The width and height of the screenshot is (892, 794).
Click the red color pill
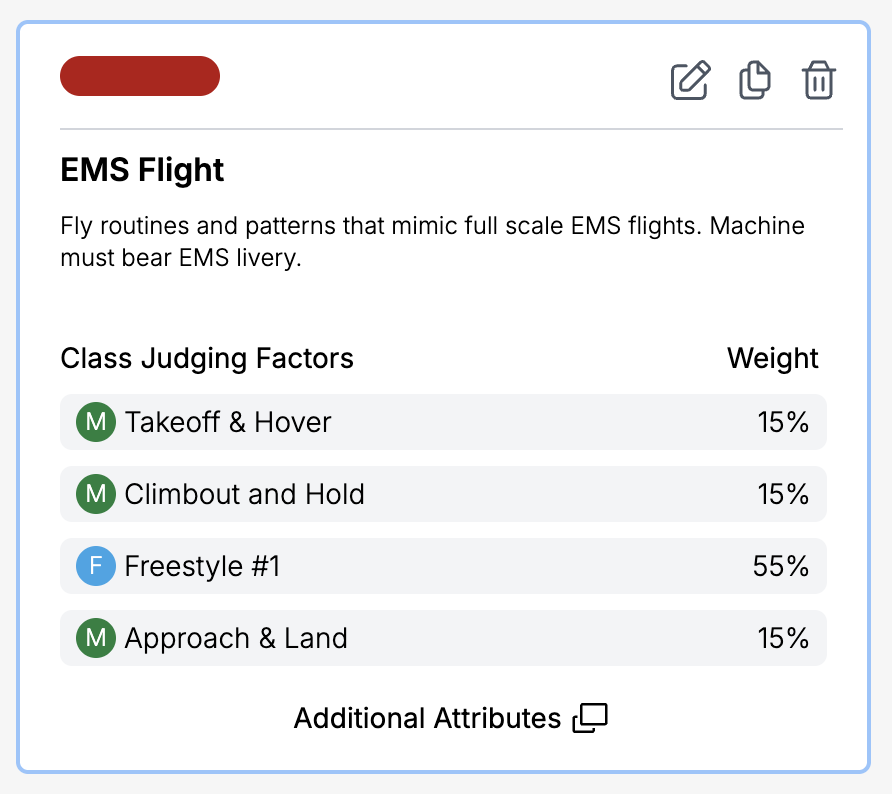140,76
